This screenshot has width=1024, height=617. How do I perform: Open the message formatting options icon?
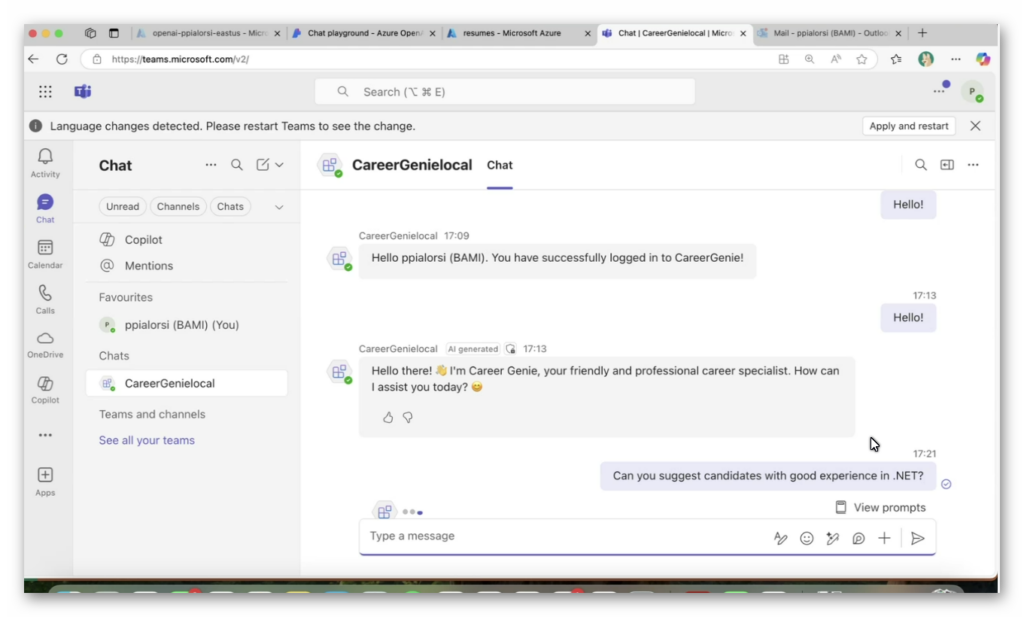pyautogui.click(x=780, y=538)
